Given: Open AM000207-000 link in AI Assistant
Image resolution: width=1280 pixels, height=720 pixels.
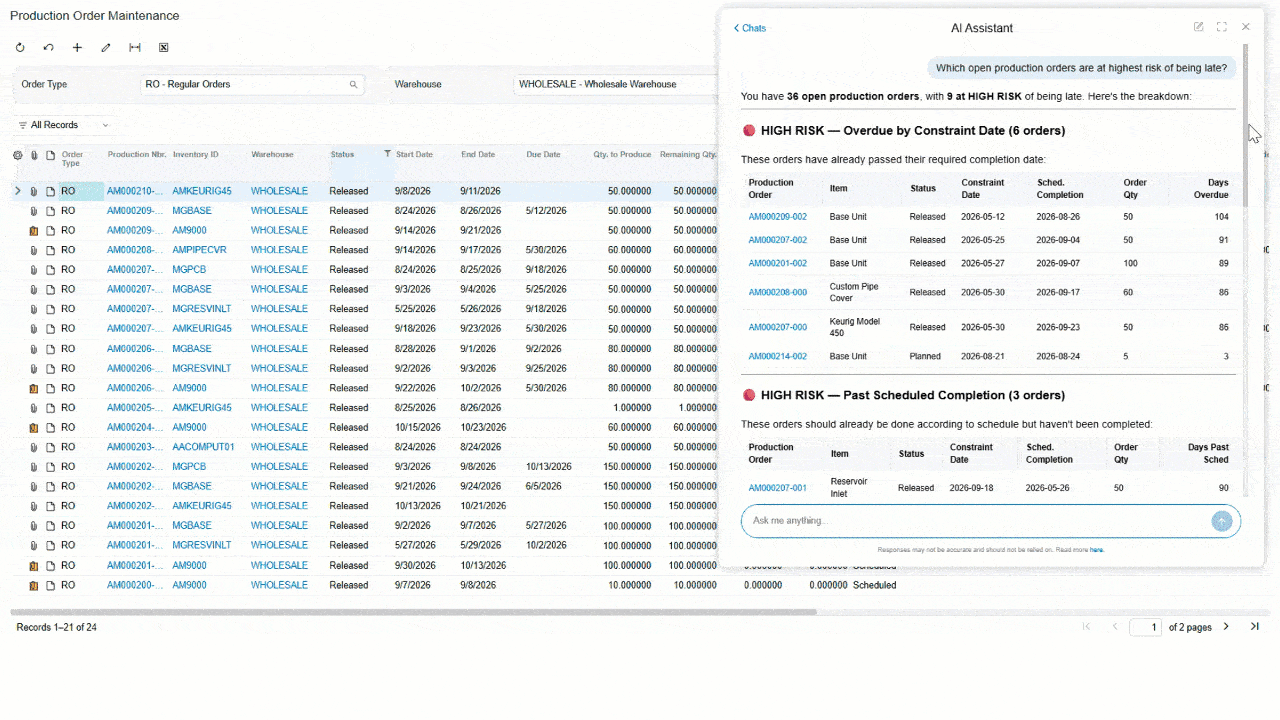Looking at the screenshot, I should (777, 327).
